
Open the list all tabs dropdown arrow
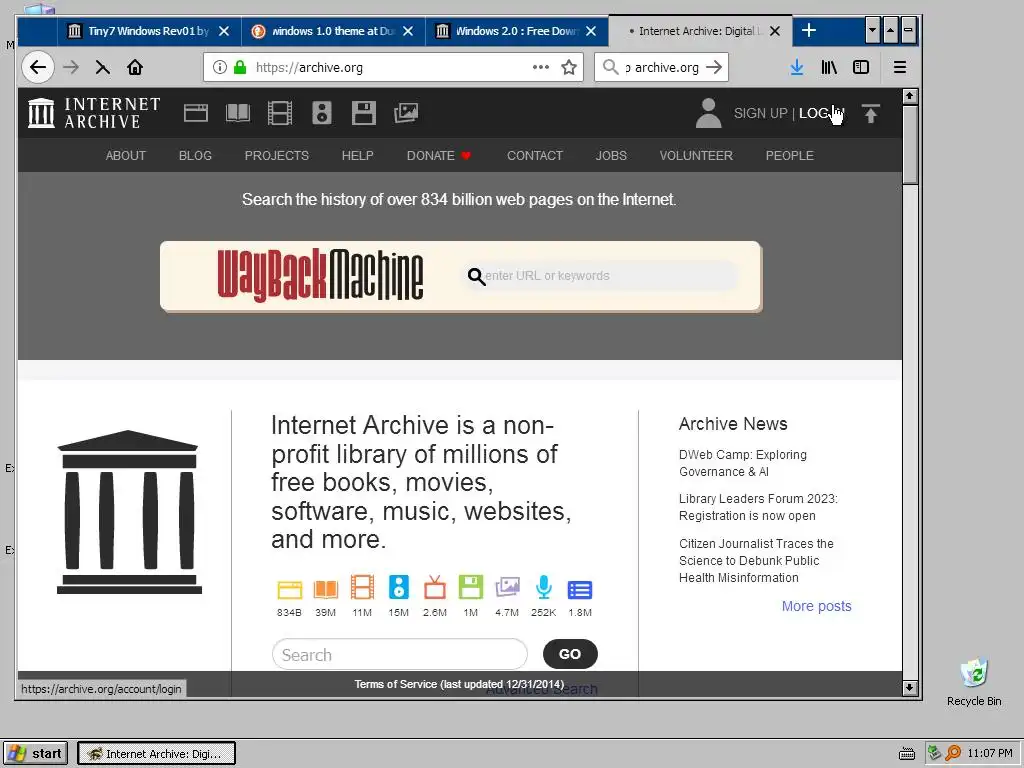tap(872, 30)
